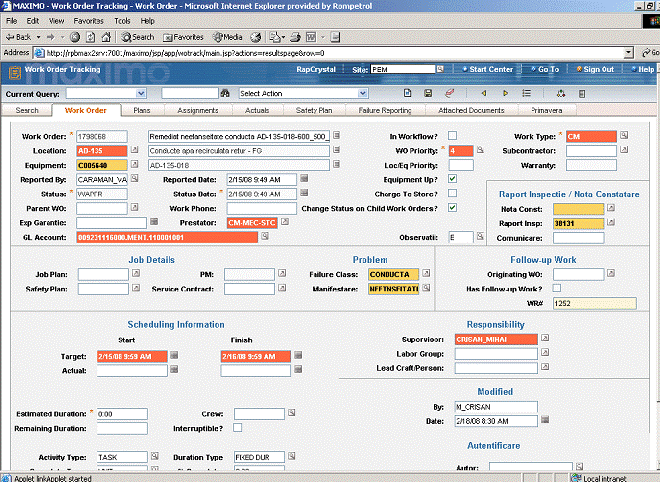Open Work Type lookup icon
The height and width of the screenshot is (482, 660).
click(x=624, y=135)
